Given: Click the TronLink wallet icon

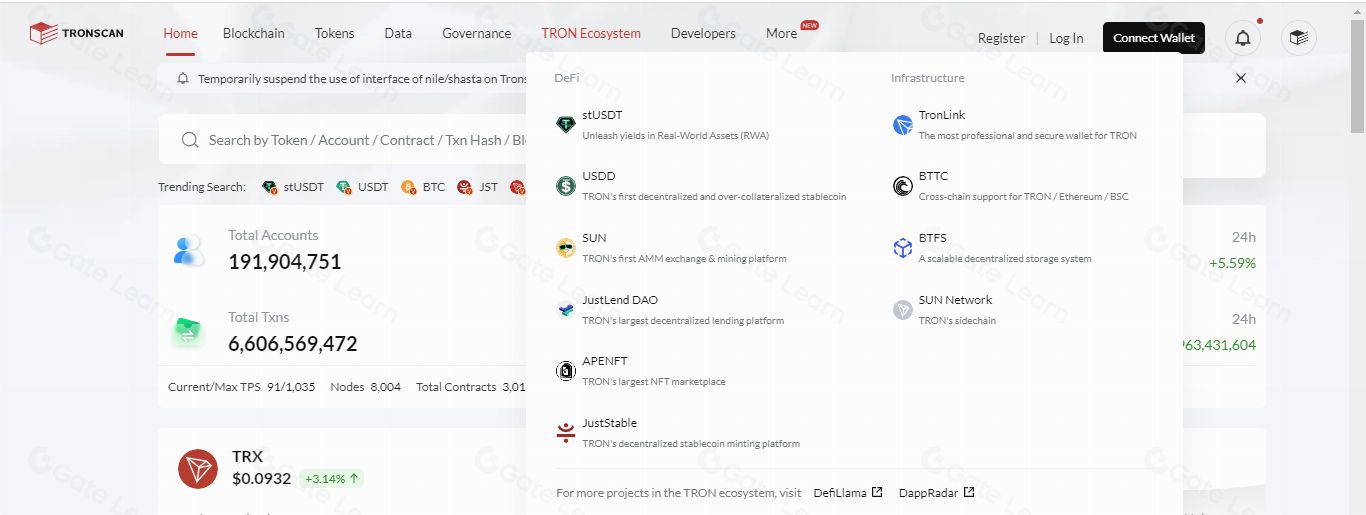Looking at the screenshot, I should pos(902,124).
